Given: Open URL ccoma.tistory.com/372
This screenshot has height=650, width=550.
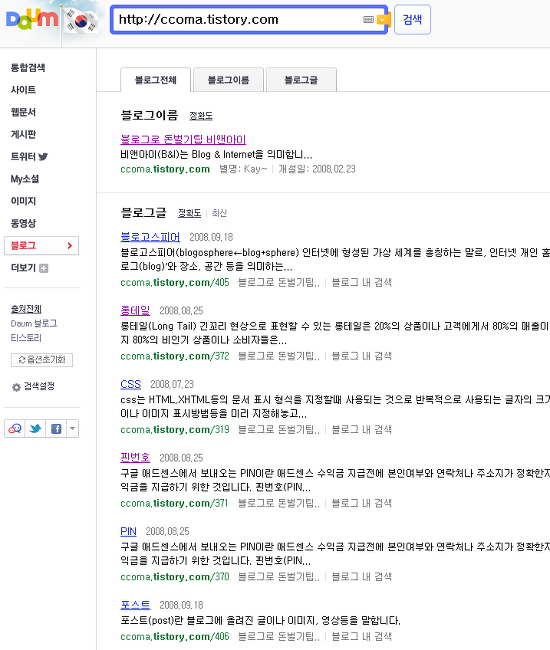Looking at the screenshot, I should [x=174, y=356].
